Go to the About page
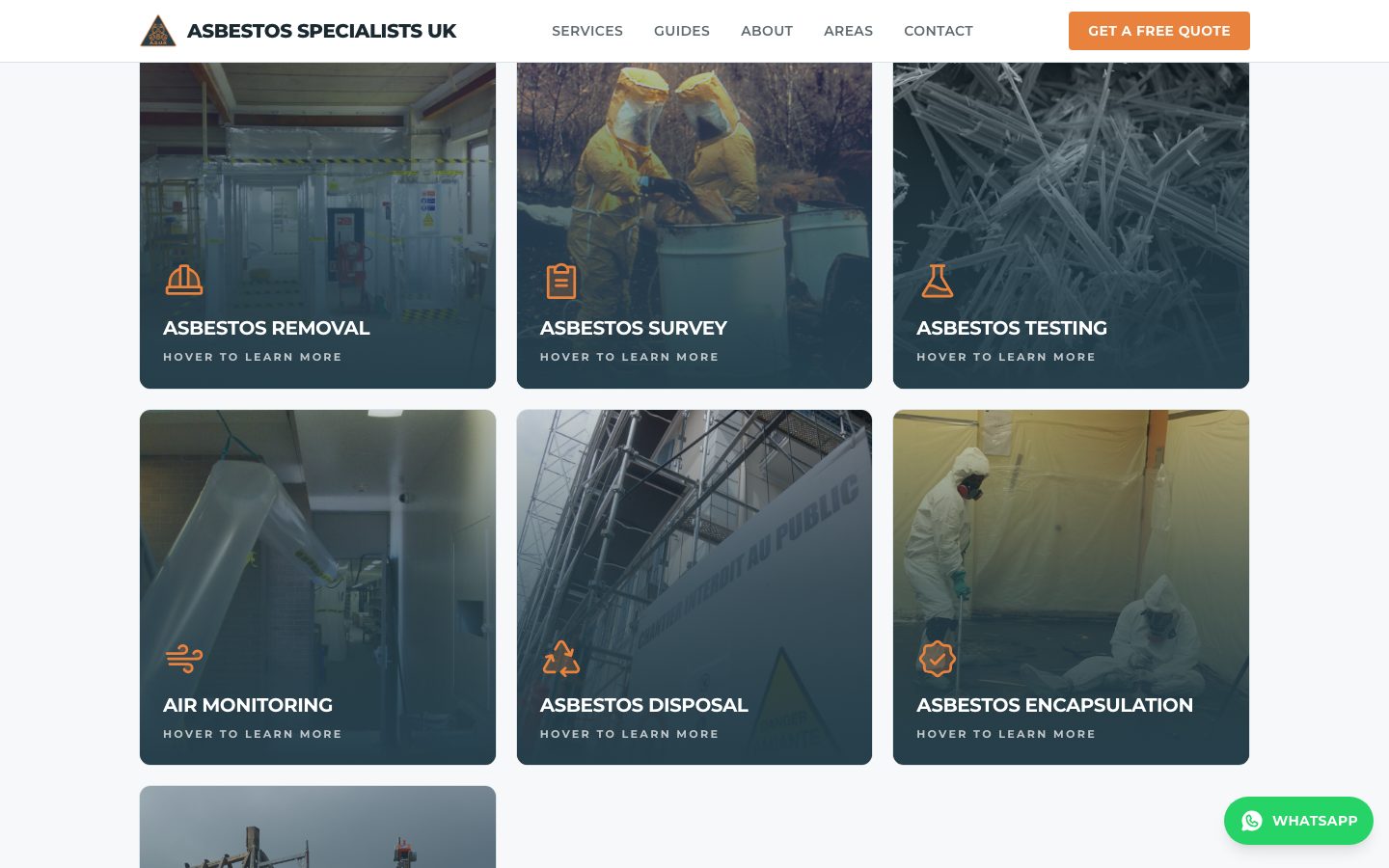The image size is (1389, 868). 767,31
